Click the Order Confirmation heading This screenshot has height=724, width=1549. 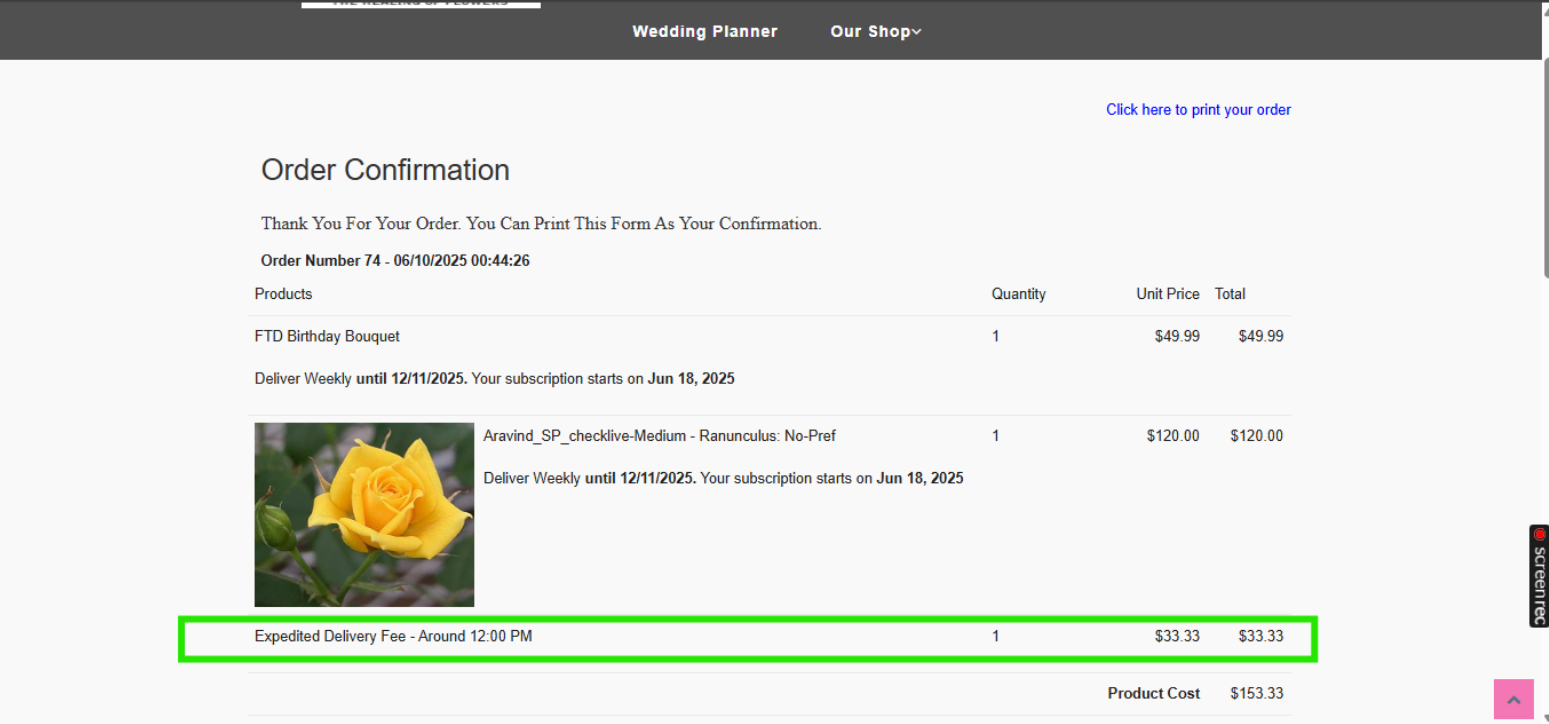pos(385,170)
